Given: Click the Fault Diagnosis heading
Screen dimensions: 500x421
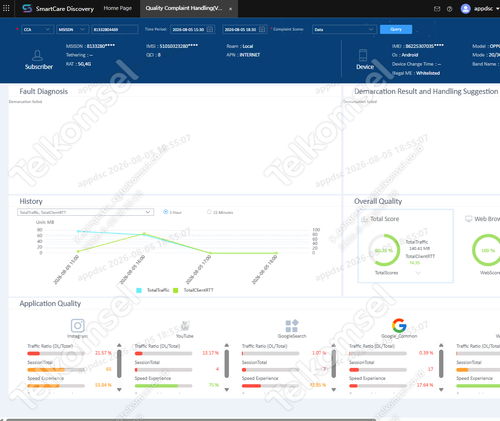Looking at the screenshot, I should [44, 91].
